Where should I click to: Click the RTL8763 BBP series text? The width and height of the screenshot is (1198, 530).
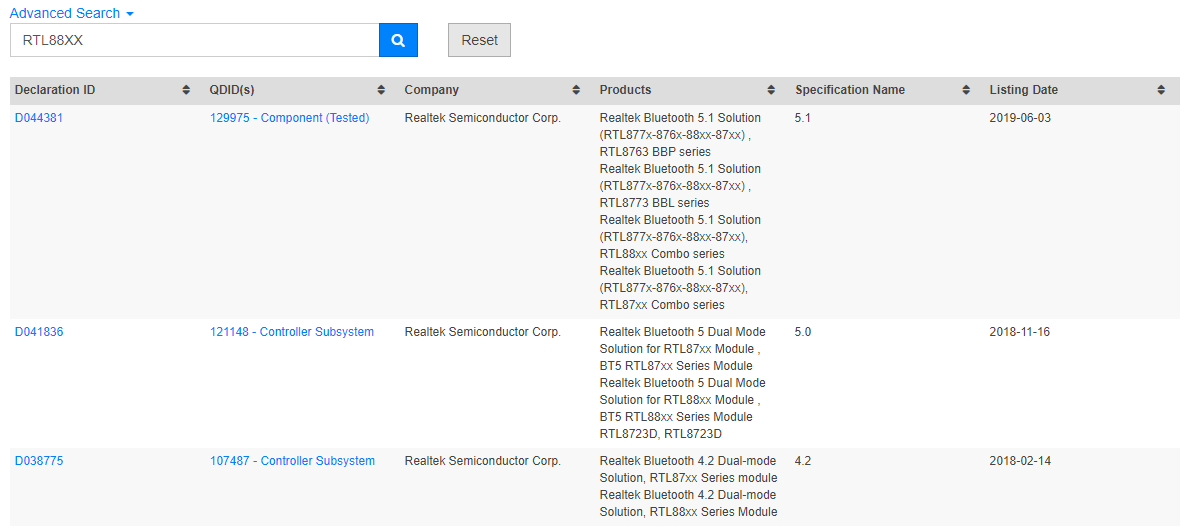click(656, 151)
